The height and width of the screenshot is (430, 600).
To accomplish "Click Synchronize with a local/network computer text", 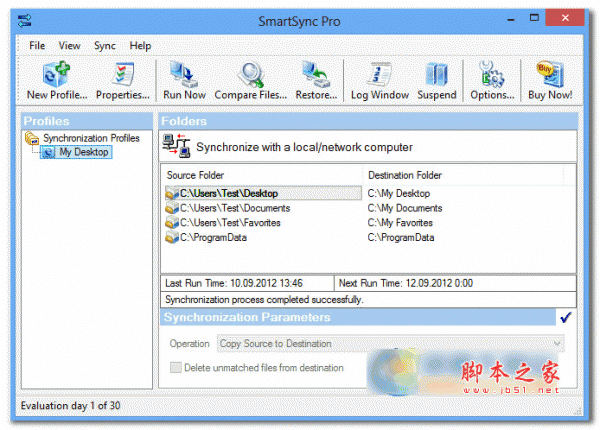I will (x=304, y=147).
